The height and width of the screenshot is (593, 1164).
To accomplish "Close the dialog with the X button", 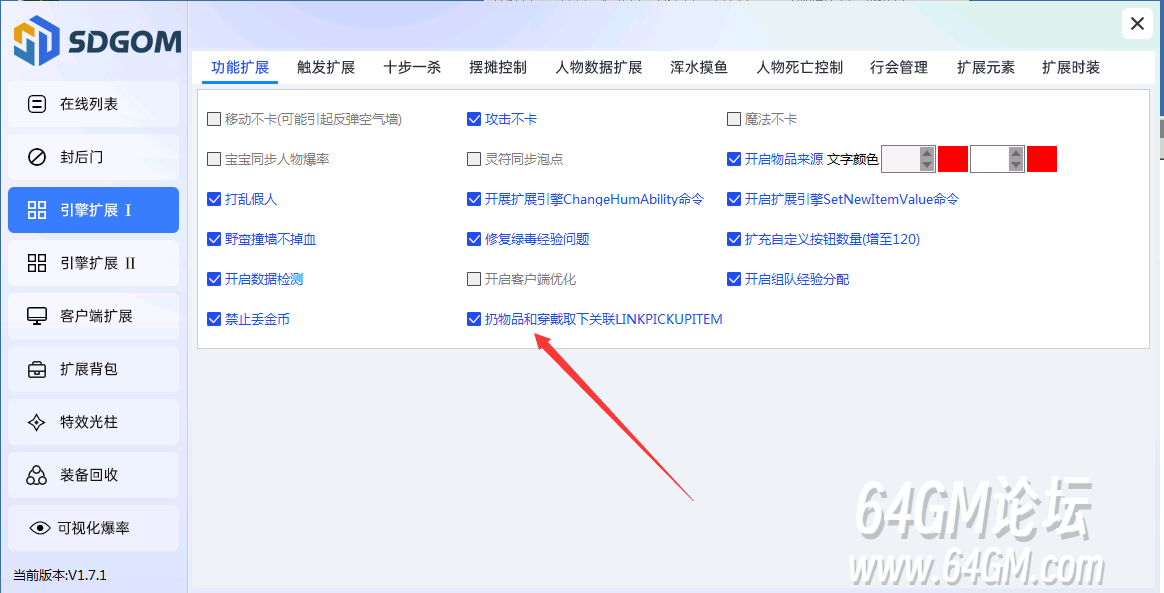I will click(1136, 24).
